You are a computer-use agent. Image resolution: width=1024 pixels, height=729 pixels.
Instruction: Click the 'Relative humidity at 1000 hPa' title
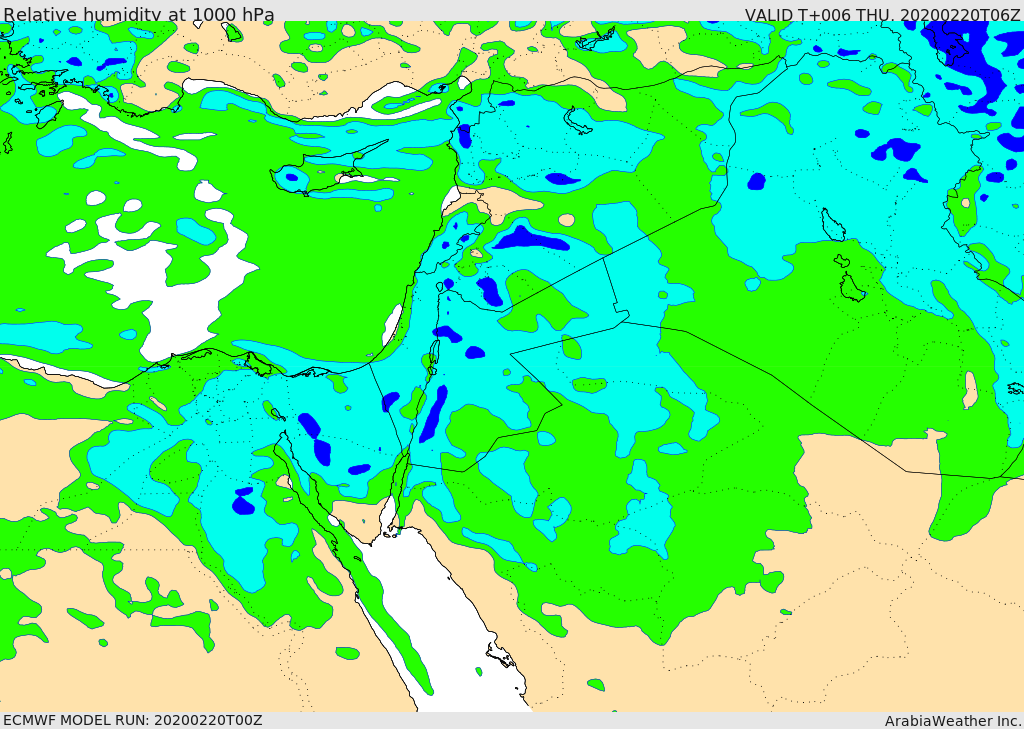pos(138,14)
